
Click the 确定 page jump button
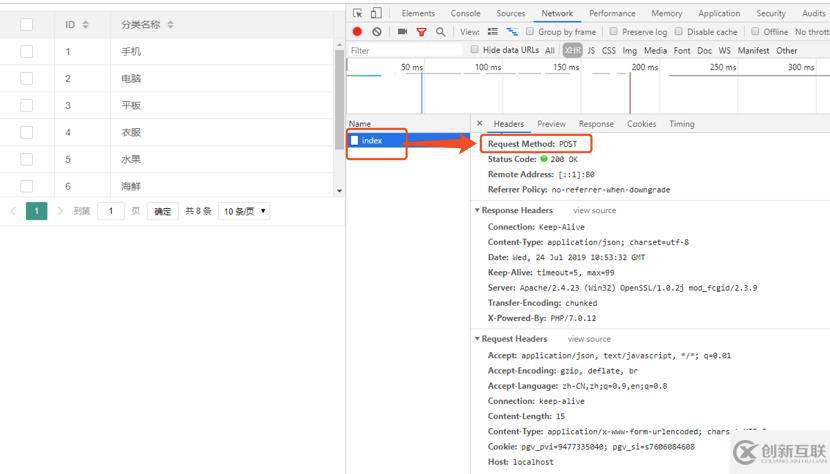coord(163,211)
